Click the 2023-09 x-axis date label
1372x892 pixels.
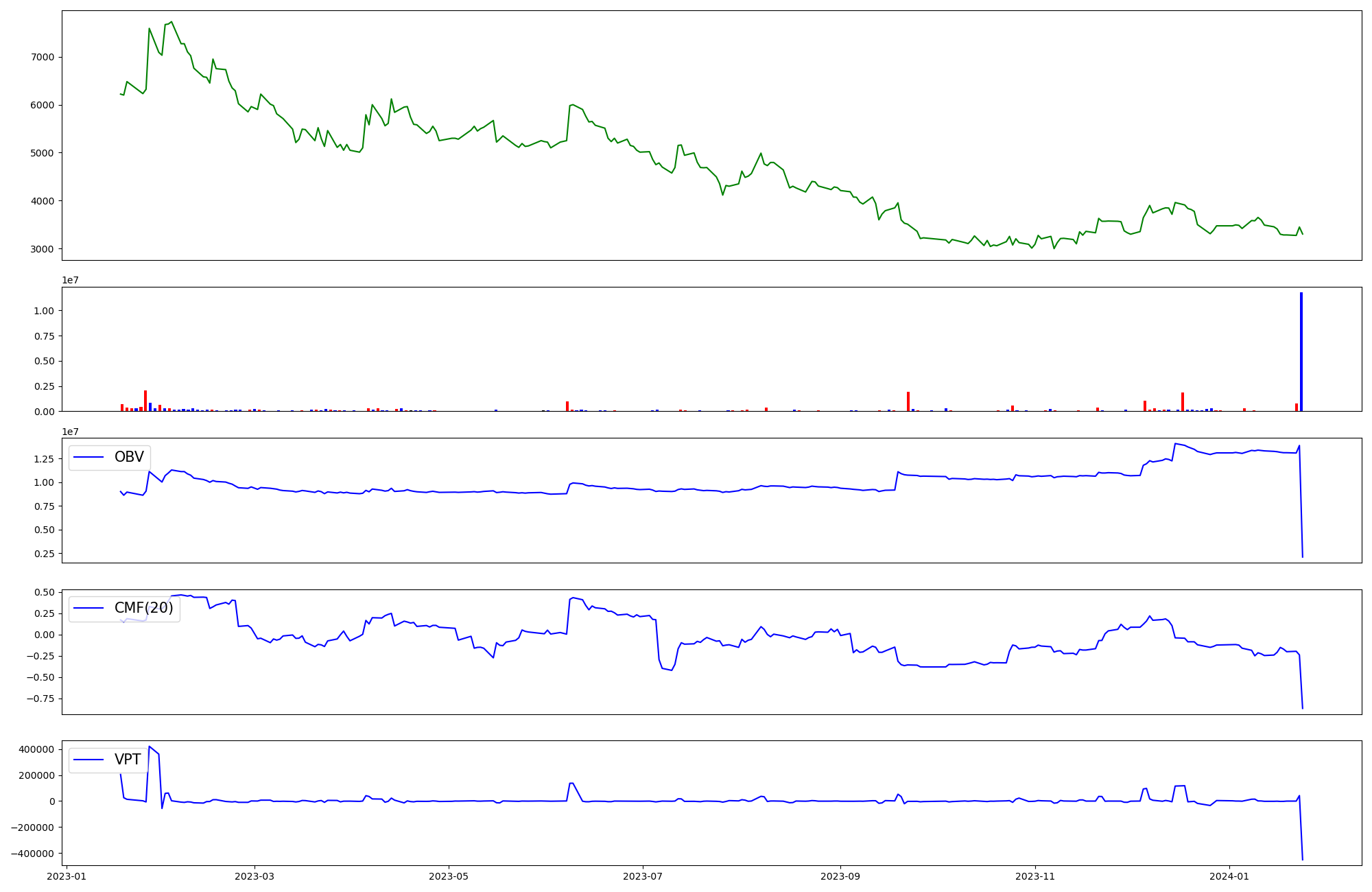click(x=840, y=876)
